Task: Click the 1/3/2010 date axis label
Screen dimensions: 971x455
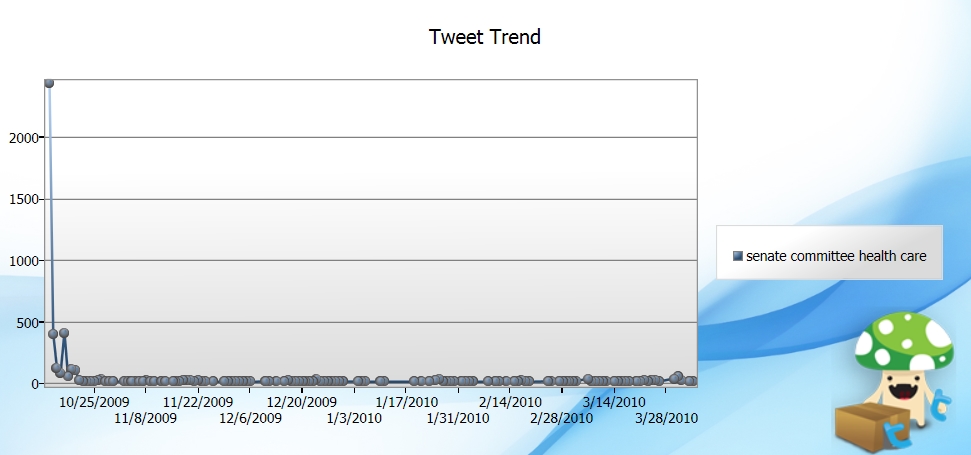Action: 354,418
